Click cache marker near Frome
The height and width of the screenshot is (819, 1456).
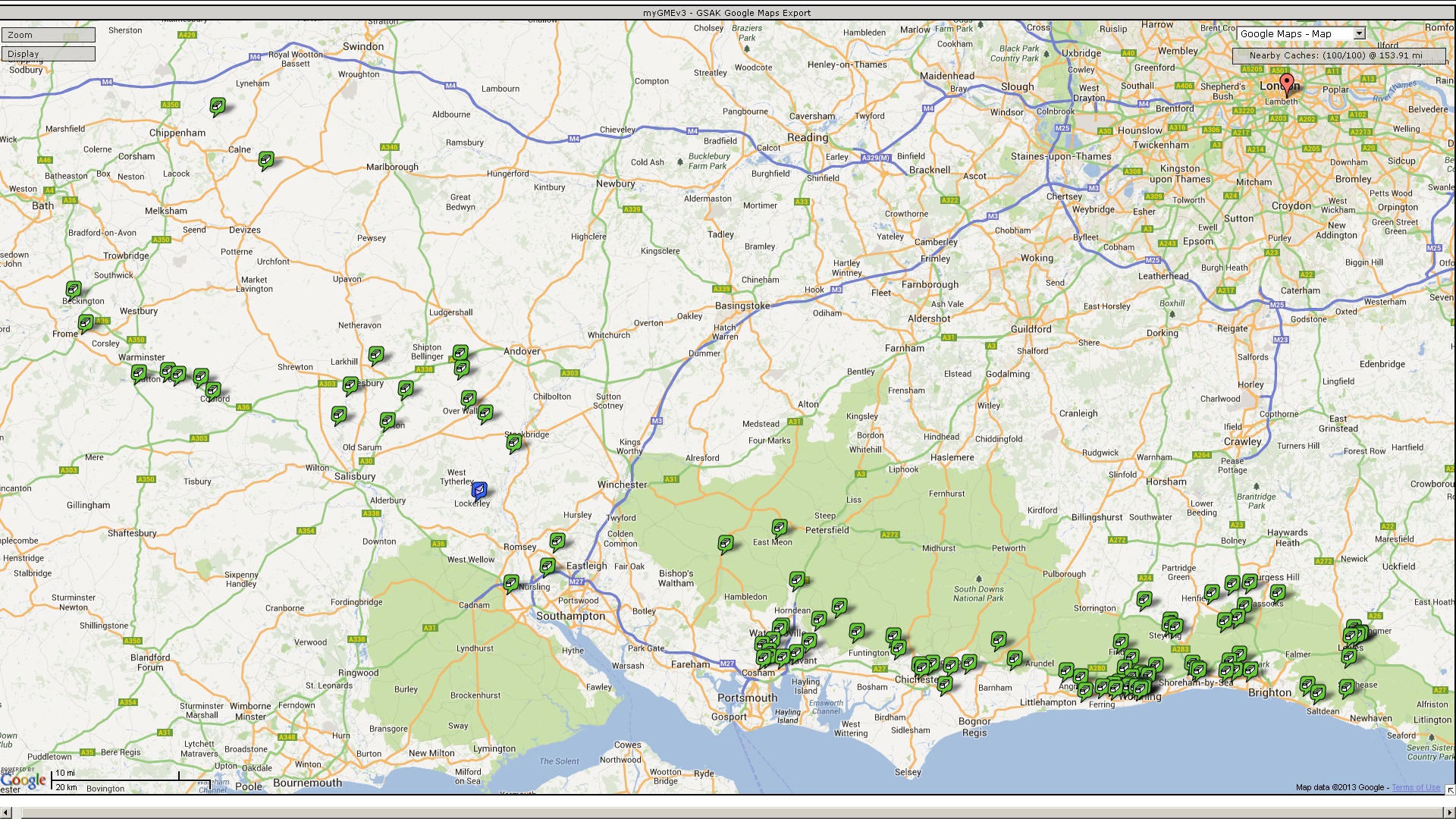(86, 323)
